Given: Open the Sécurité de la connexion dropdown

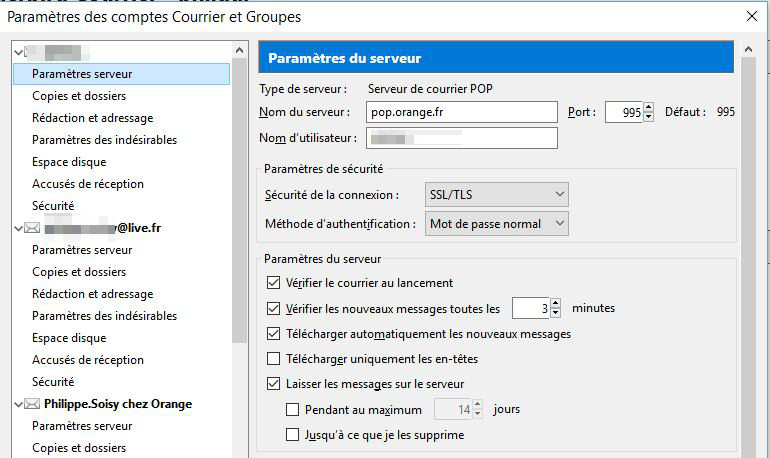Looking at the screenshot, I should 496,194.
